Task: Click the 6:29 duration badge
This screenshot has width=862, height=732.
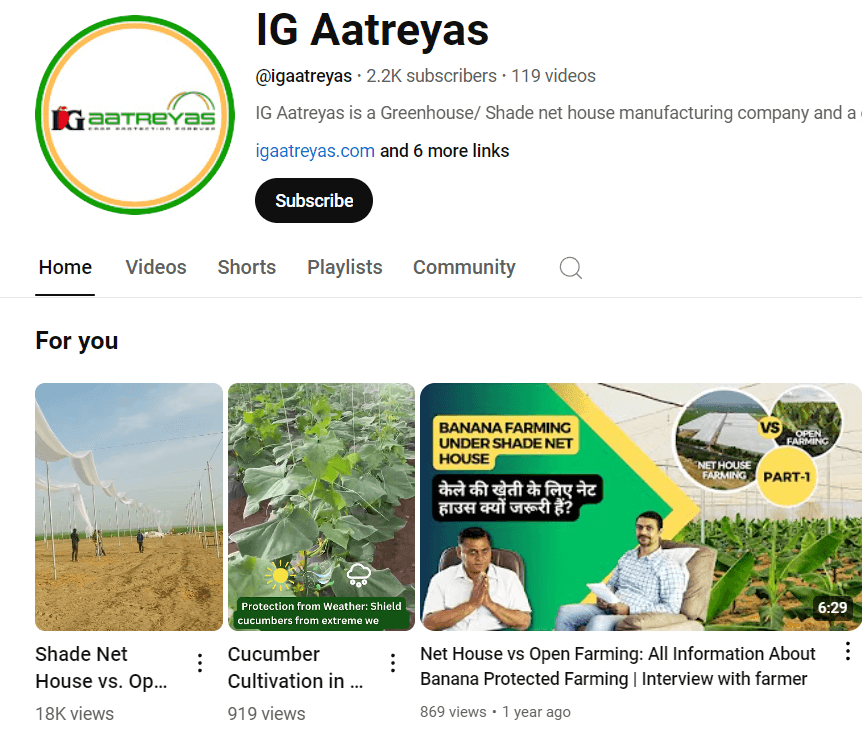Action: coord(832,607)
